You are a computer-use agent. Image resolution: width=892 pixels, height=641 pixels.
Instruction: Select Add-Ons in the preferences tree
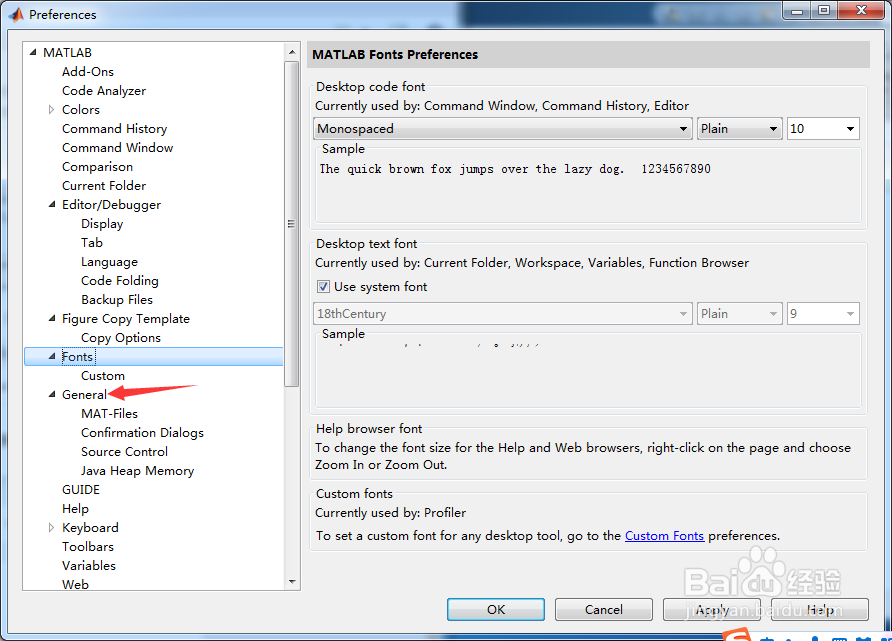point(88,72)
